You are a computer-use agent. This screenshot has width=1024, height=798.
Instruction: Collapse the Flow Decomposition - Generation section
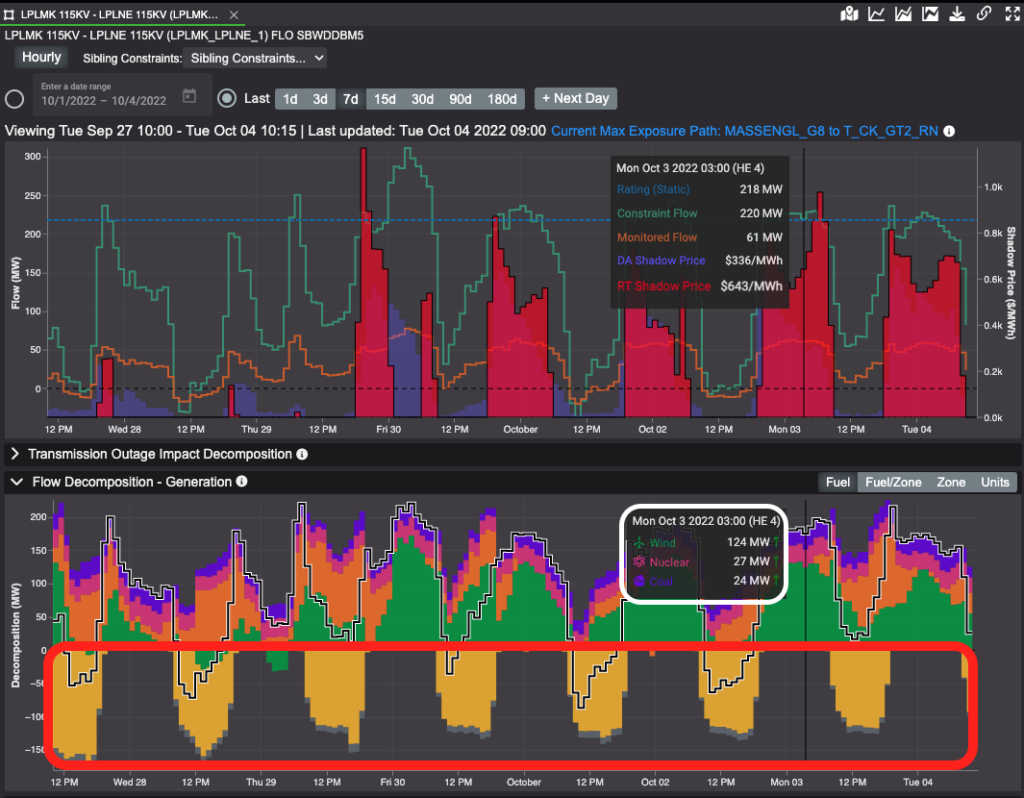[x=15, y=482]
